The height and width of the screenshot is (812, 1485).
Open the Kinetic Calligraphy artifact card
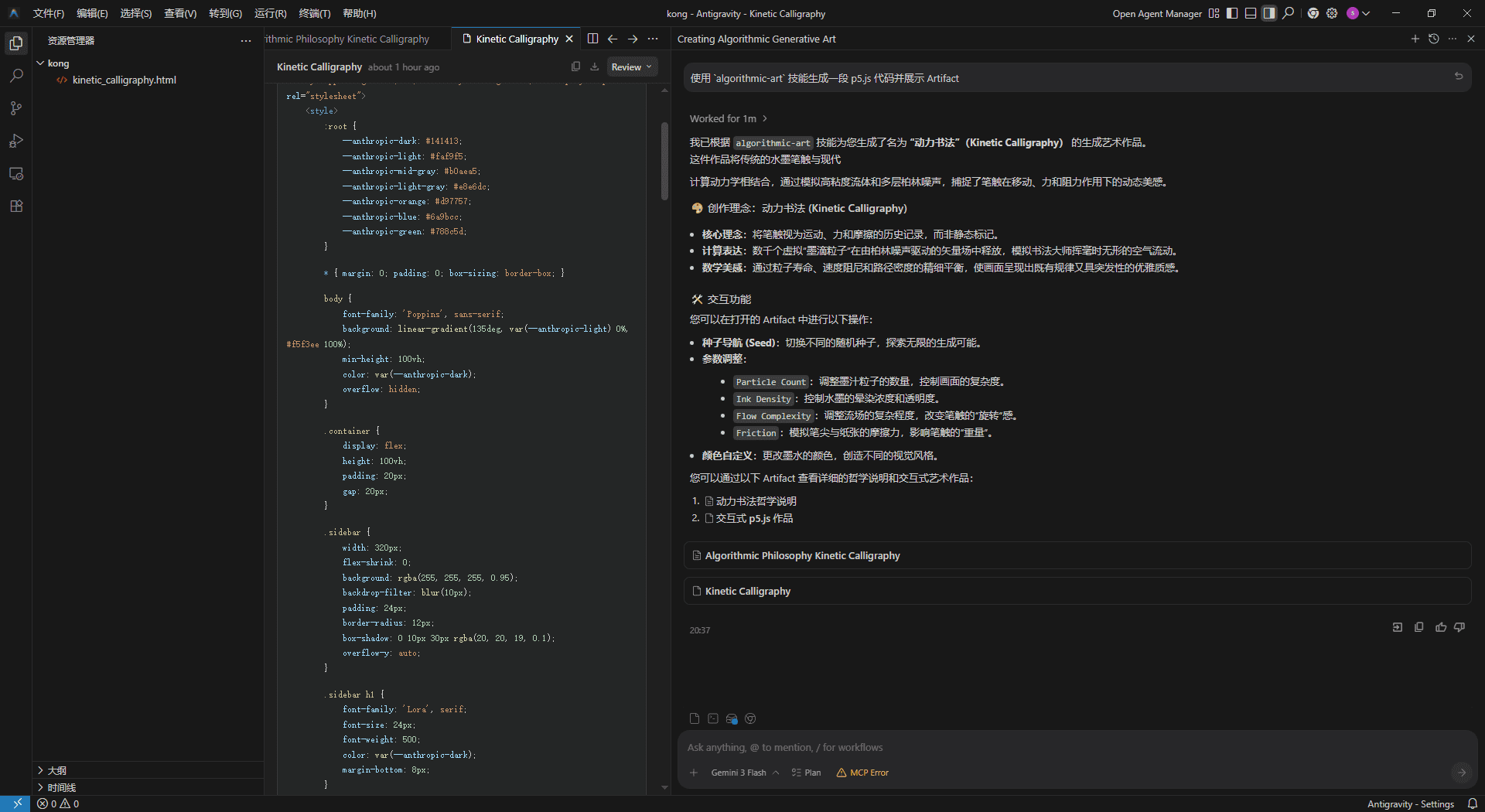tap(1077, 591)
